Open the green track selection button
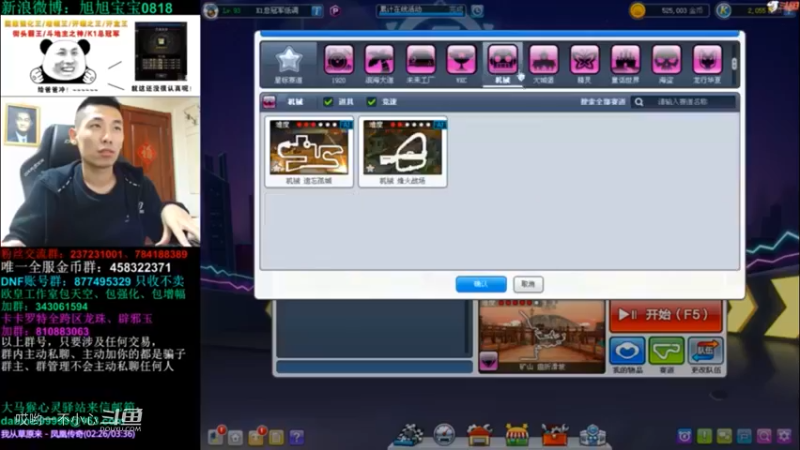 tap(666, 351)
